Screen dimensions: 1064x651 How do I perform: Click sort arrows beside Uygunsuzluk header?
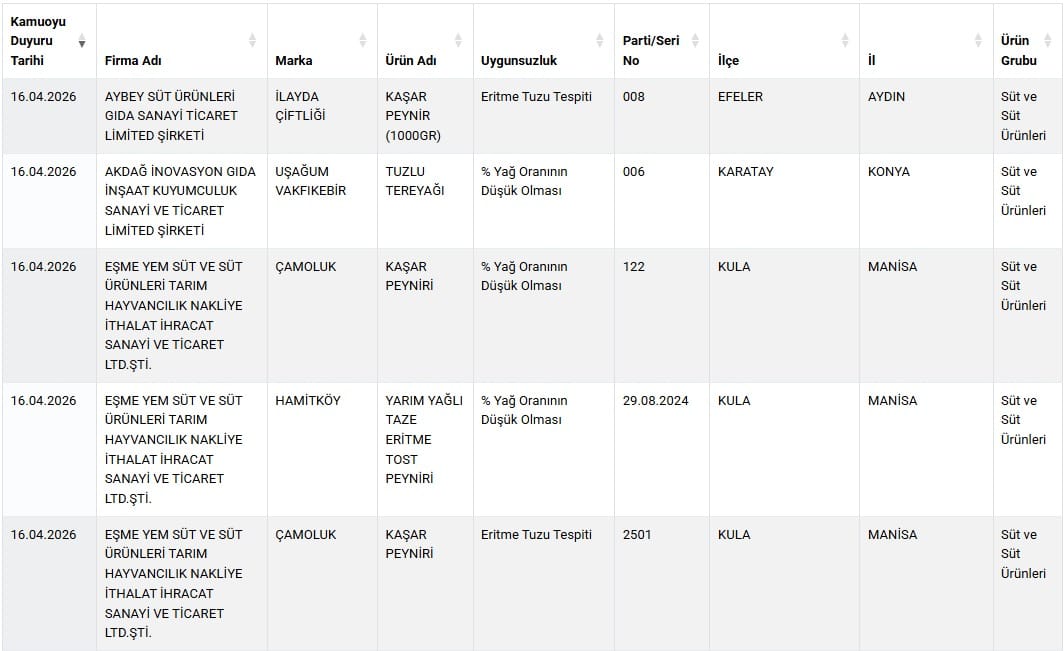pyautogui.click(x=599, y=41)
